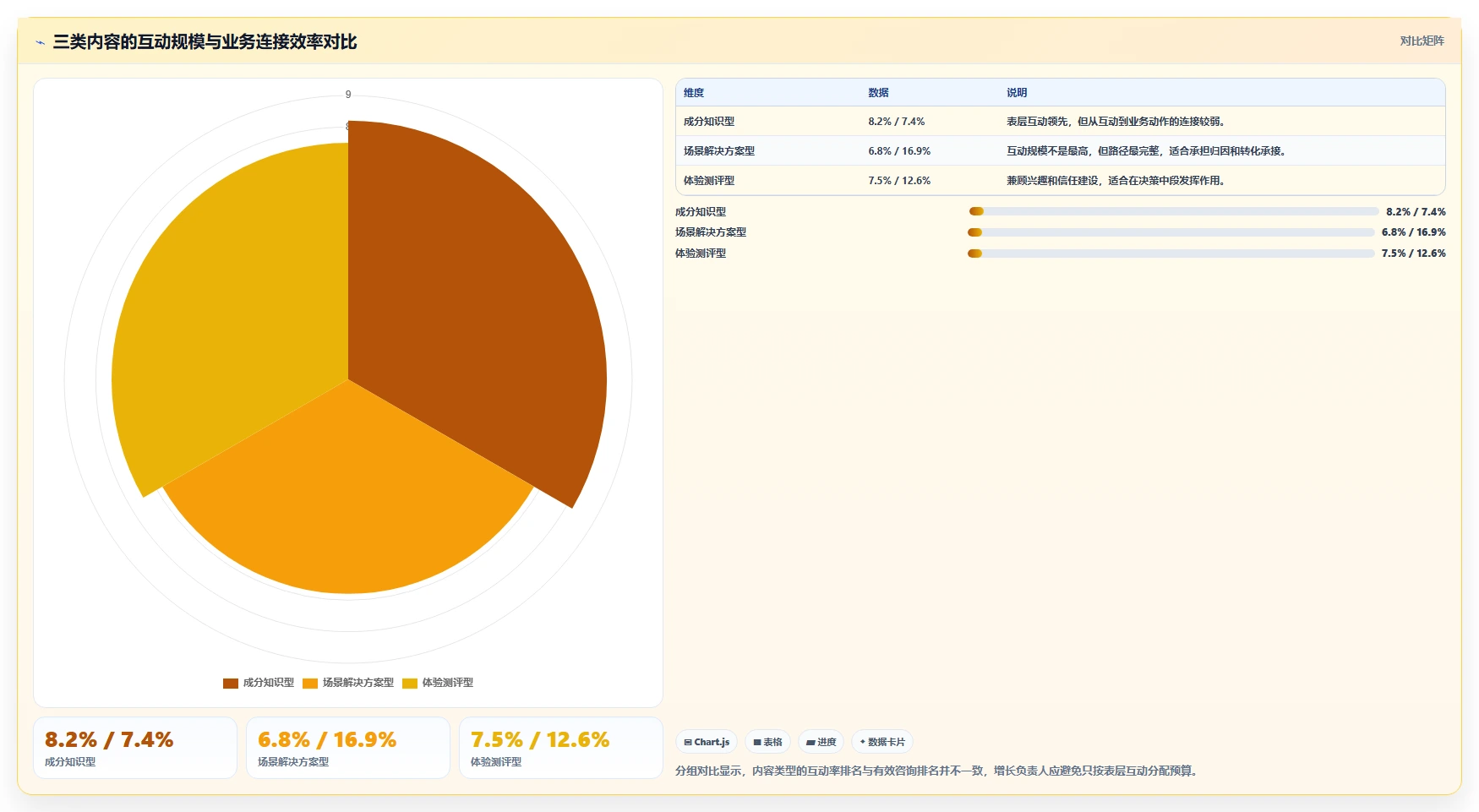Image resolution: width=1479 pixels, height=812 pixels.
Task: Click the 场景解决方案型 progress row label
Action: pos(711,232)
